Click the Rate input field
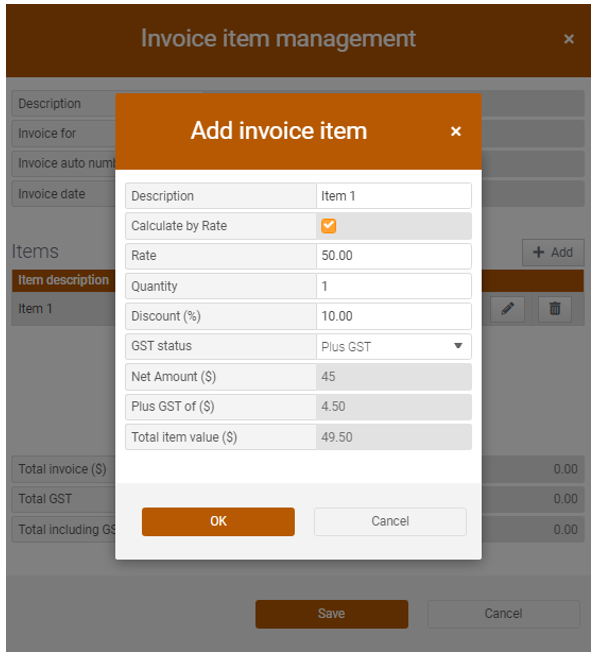Screen dimensions: 600x662 393,256
